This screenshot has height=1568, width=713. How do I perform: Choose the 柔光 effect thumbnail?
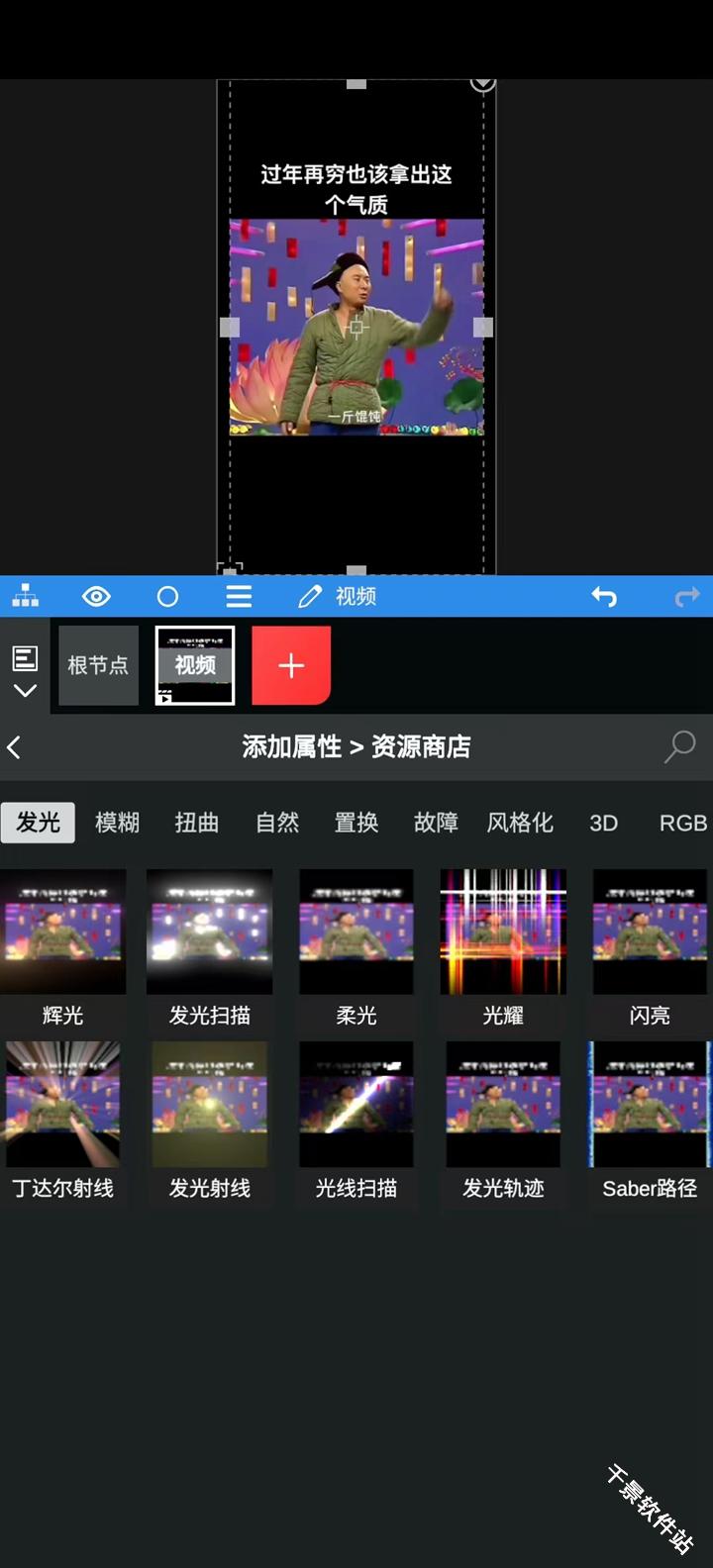click(x=356, y=931)
